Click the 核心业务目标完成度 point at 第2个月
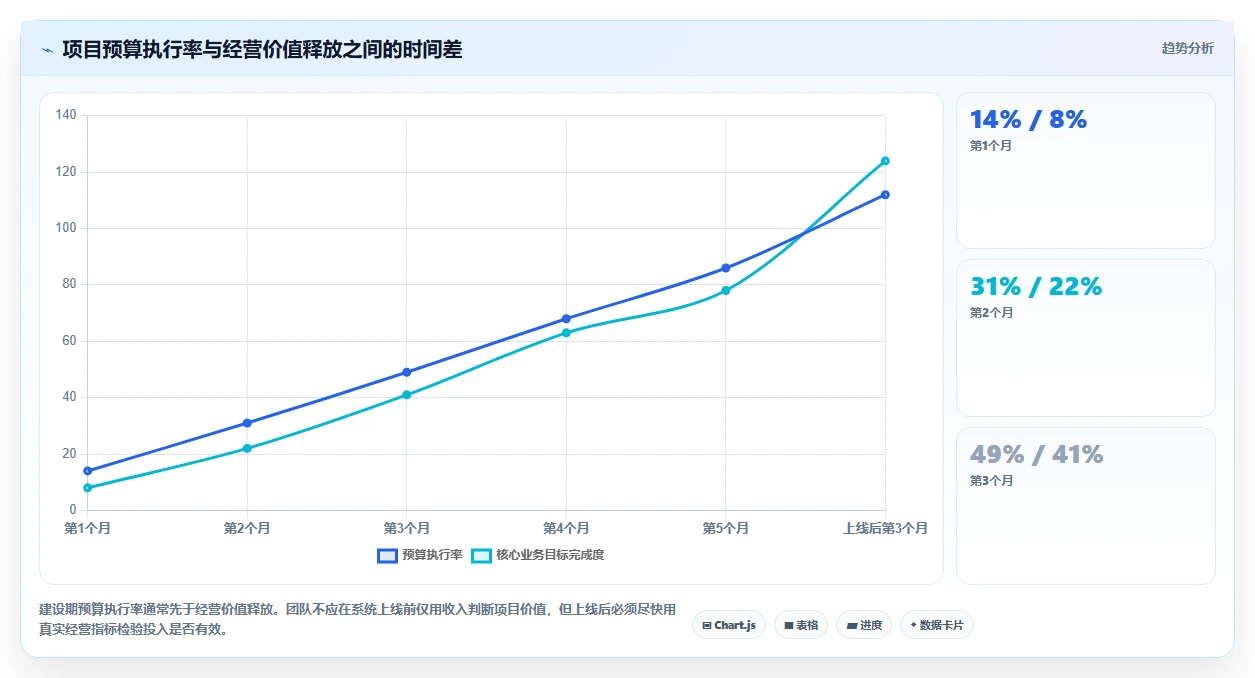The height and width of the screenshot is (678, 1255). 247,448
